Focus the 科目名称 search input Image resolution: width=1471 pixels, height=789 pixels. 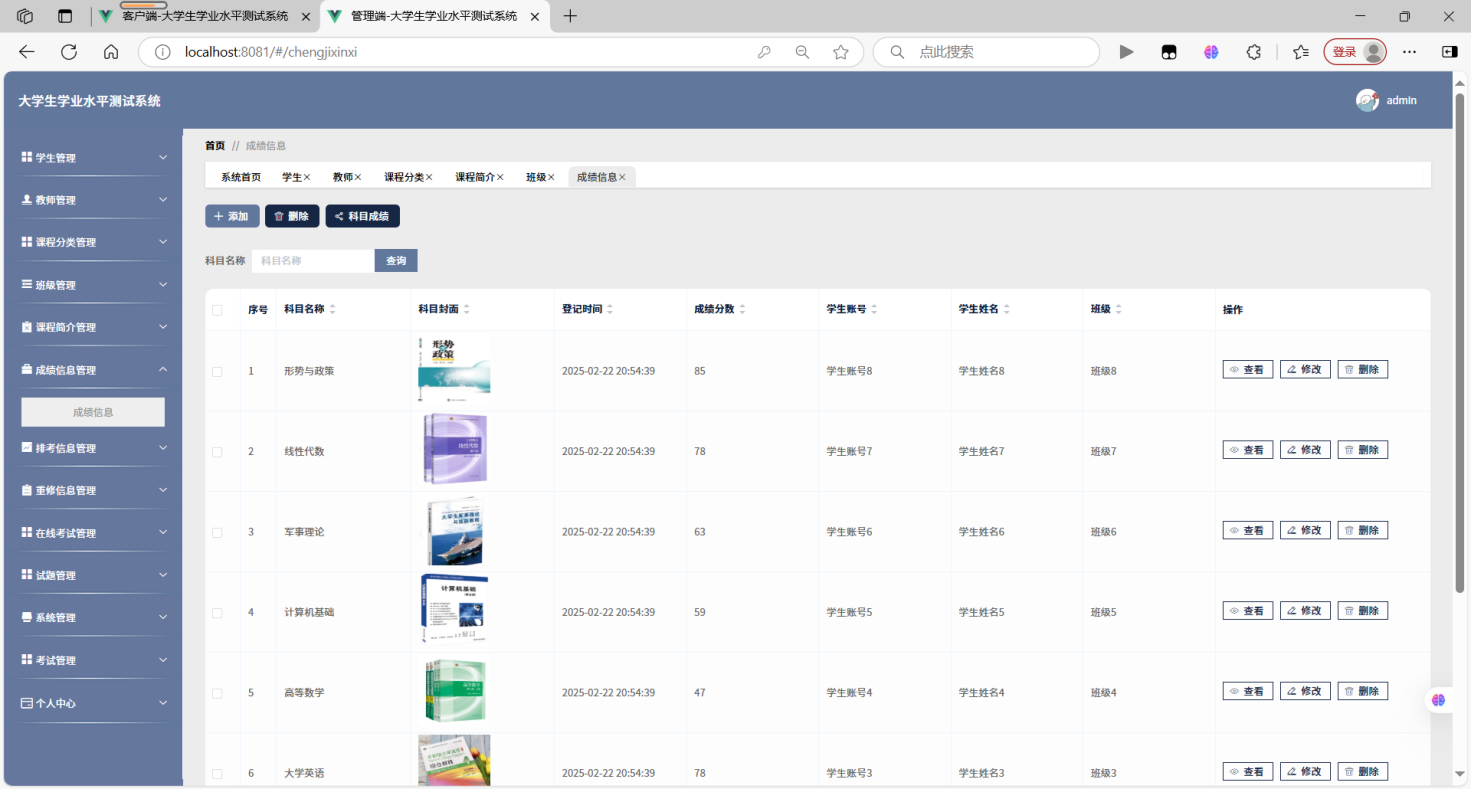coord(313,261)
